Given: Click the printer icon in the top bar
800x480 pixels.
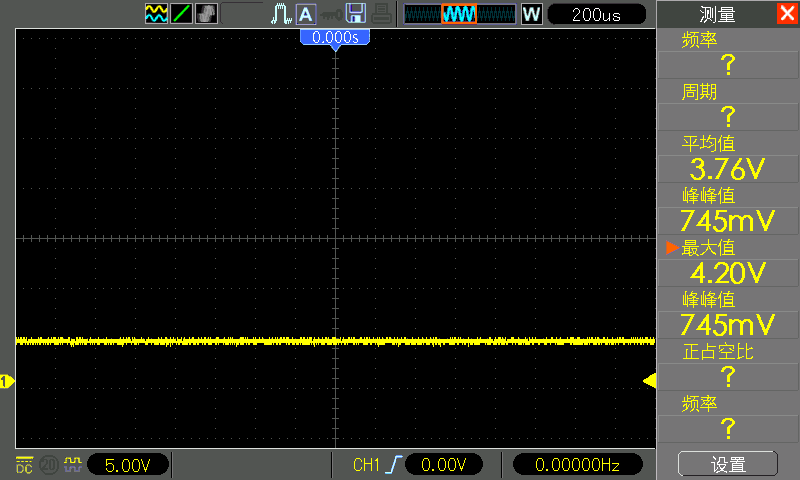Looking at the screenshot, I should click(380, 14).
